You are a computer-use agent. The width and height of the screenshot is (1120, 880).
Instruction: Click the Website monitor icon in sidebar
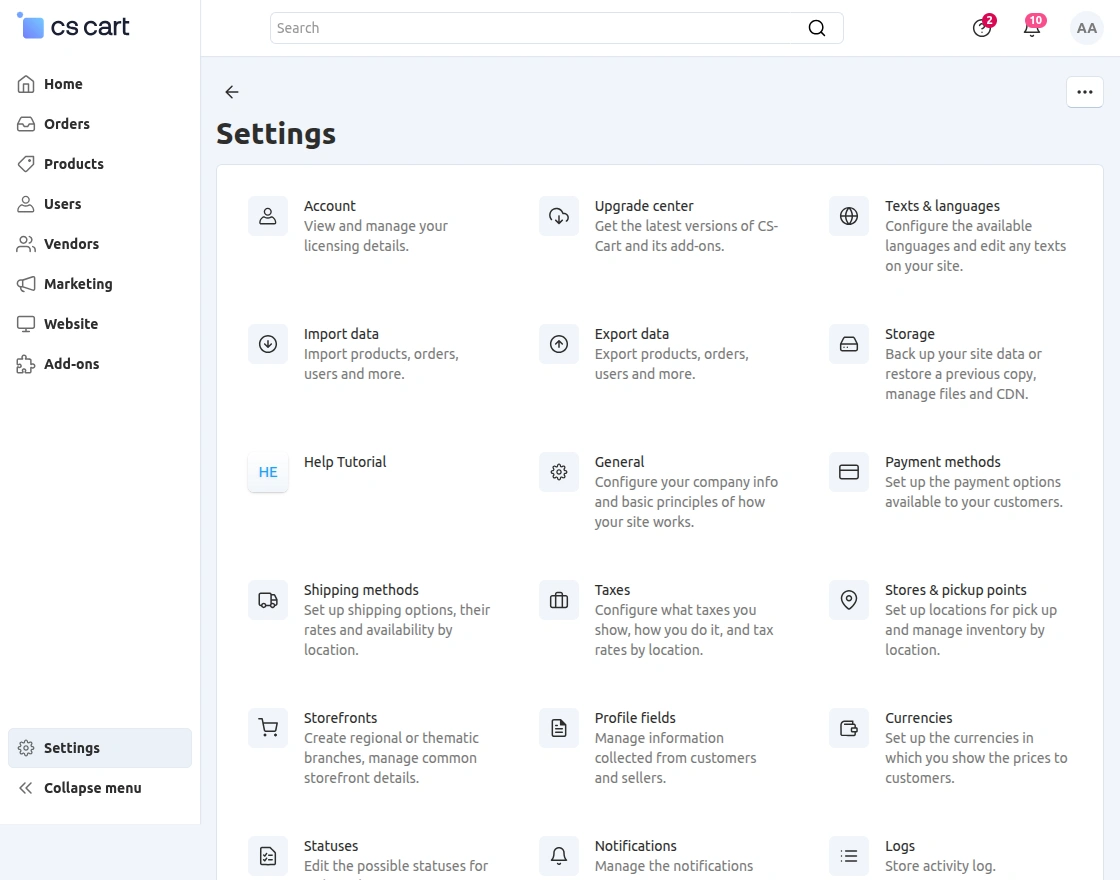click(x=26, y=324)
